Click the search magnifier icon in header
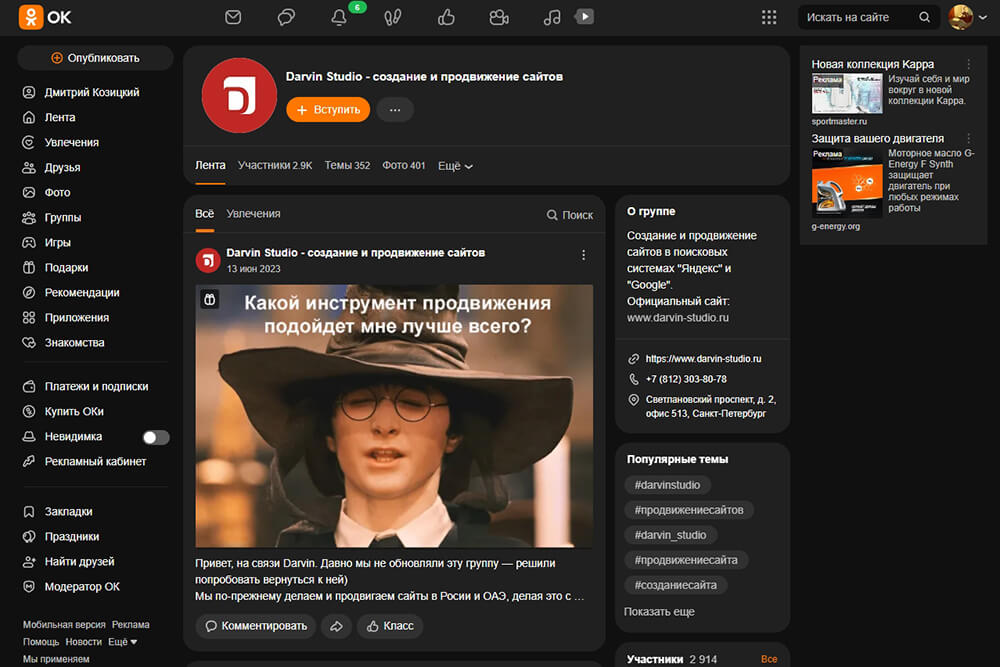The width and height of the screenshot is (1000, 667). click(x=924, y=17)
